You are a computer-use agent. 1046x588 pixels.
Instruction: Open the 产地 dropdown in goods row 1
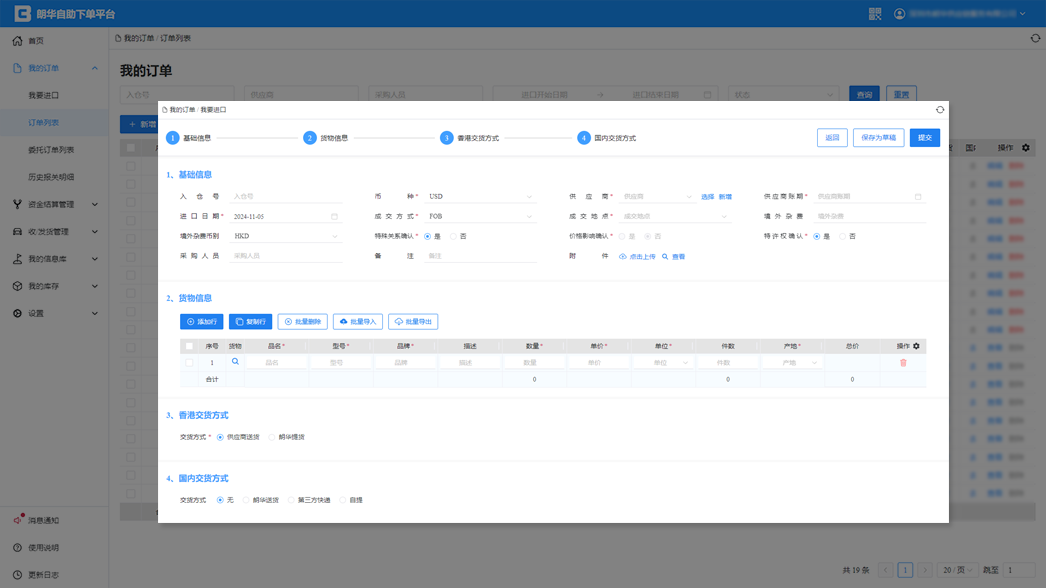[x=791, y=362]
